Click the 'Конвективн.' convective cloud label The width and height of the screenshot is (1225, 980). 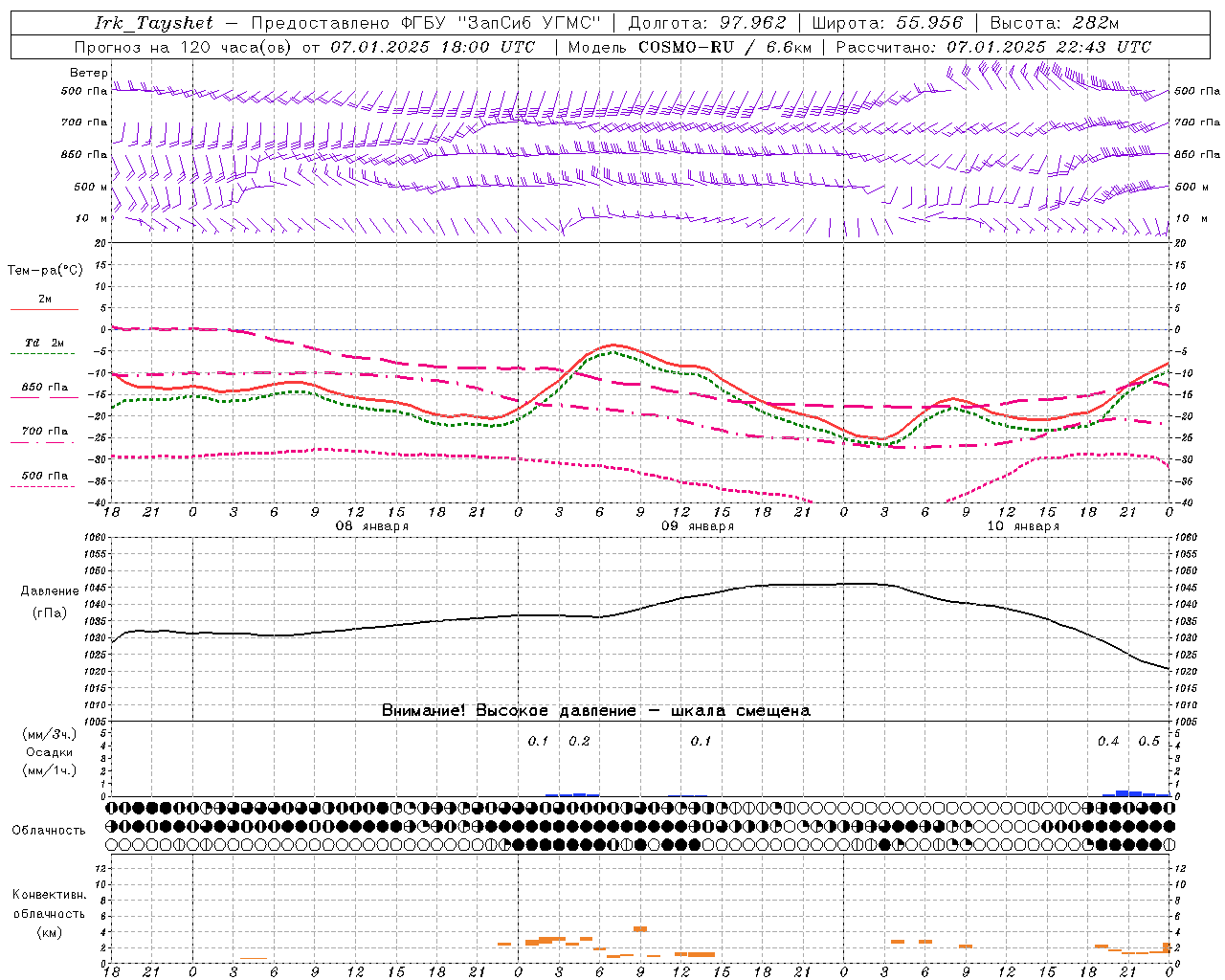[x=49, y=895]
